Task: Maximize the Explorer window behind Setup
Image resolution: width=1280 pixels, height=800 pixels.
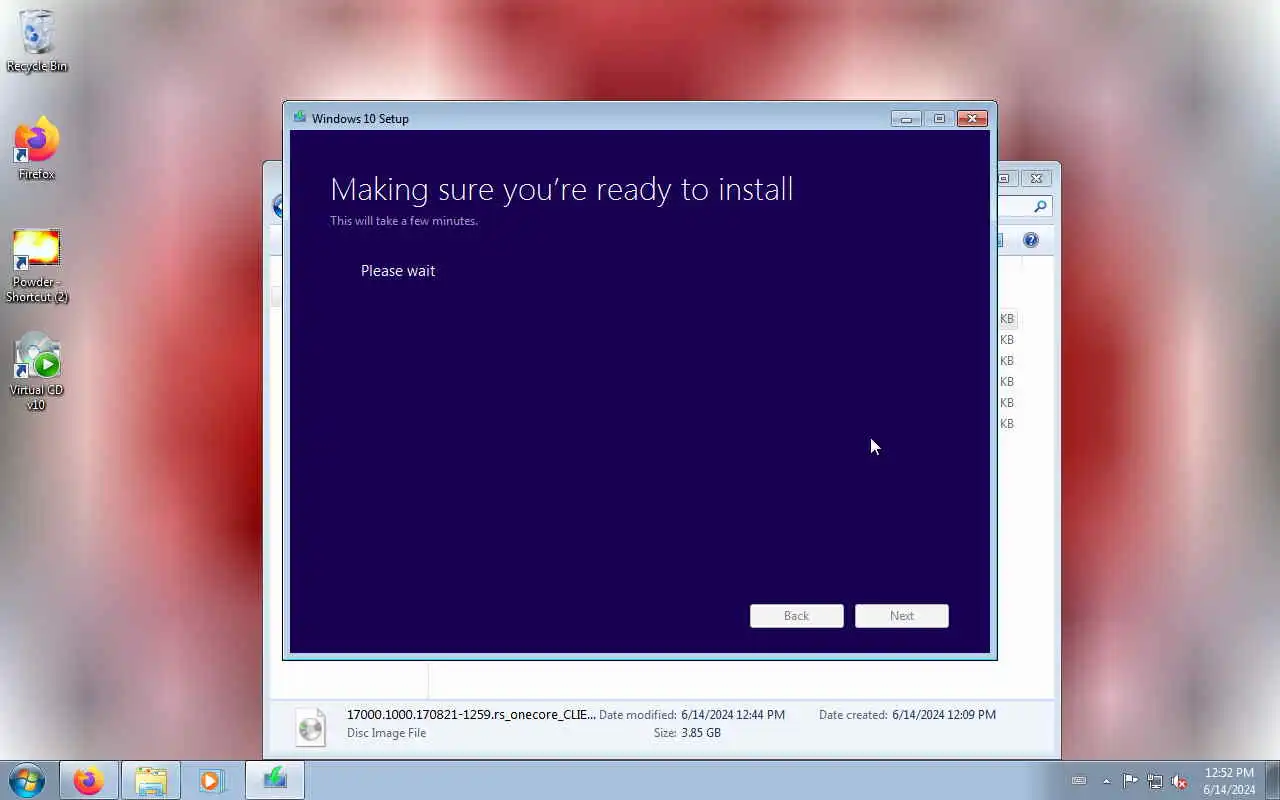Action: point(1004,178)
